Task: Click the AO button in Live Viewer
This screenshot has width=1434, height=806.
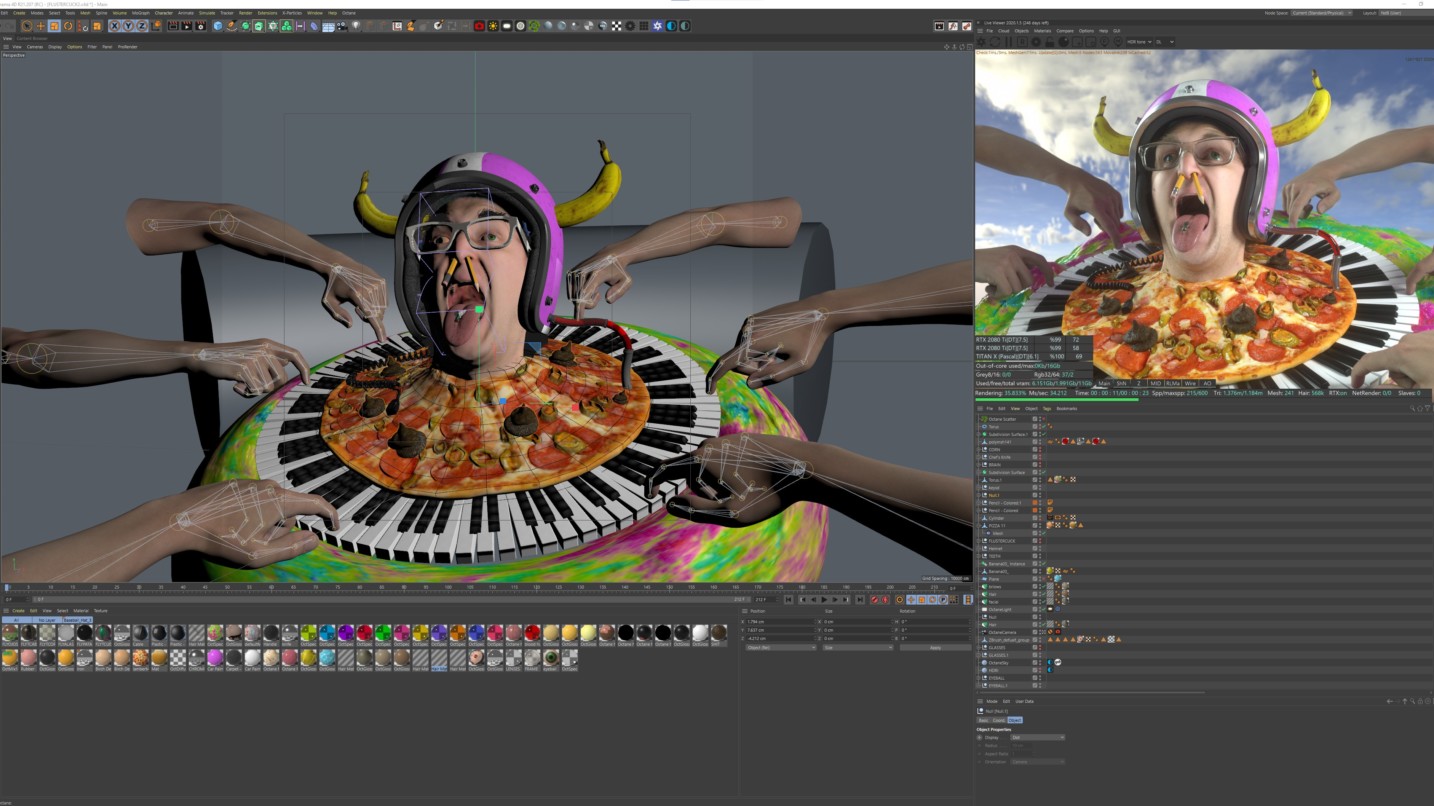Action: click(x=1207, y=383)
